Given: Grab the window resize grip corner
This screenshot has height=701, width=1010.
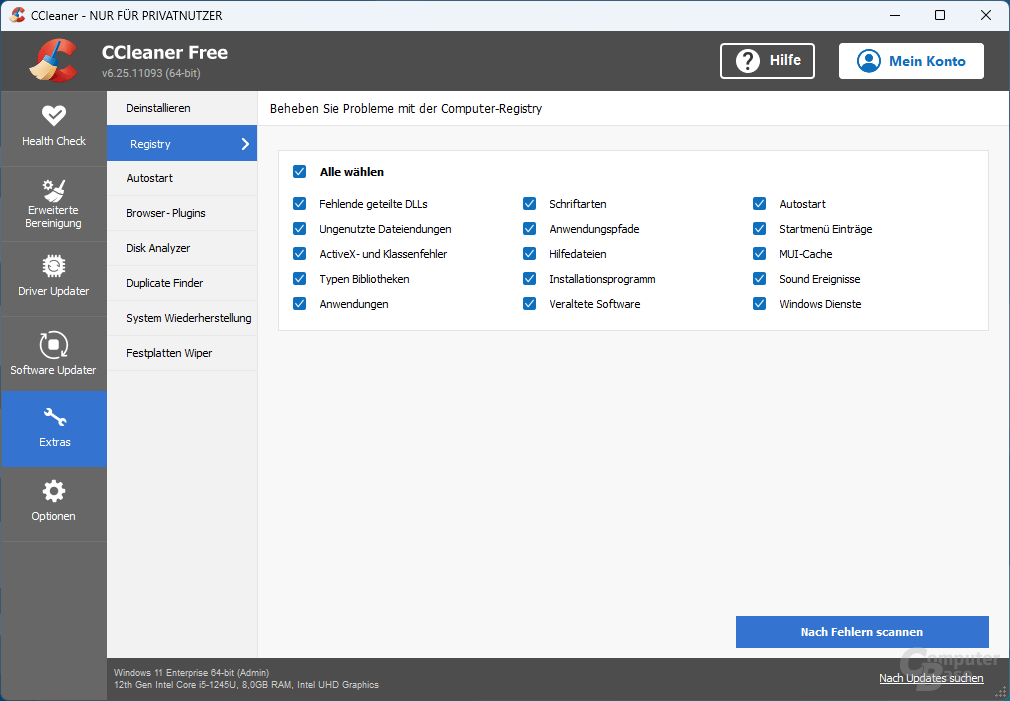Looking at the screenshot, I should click(x=1002, y=693).
